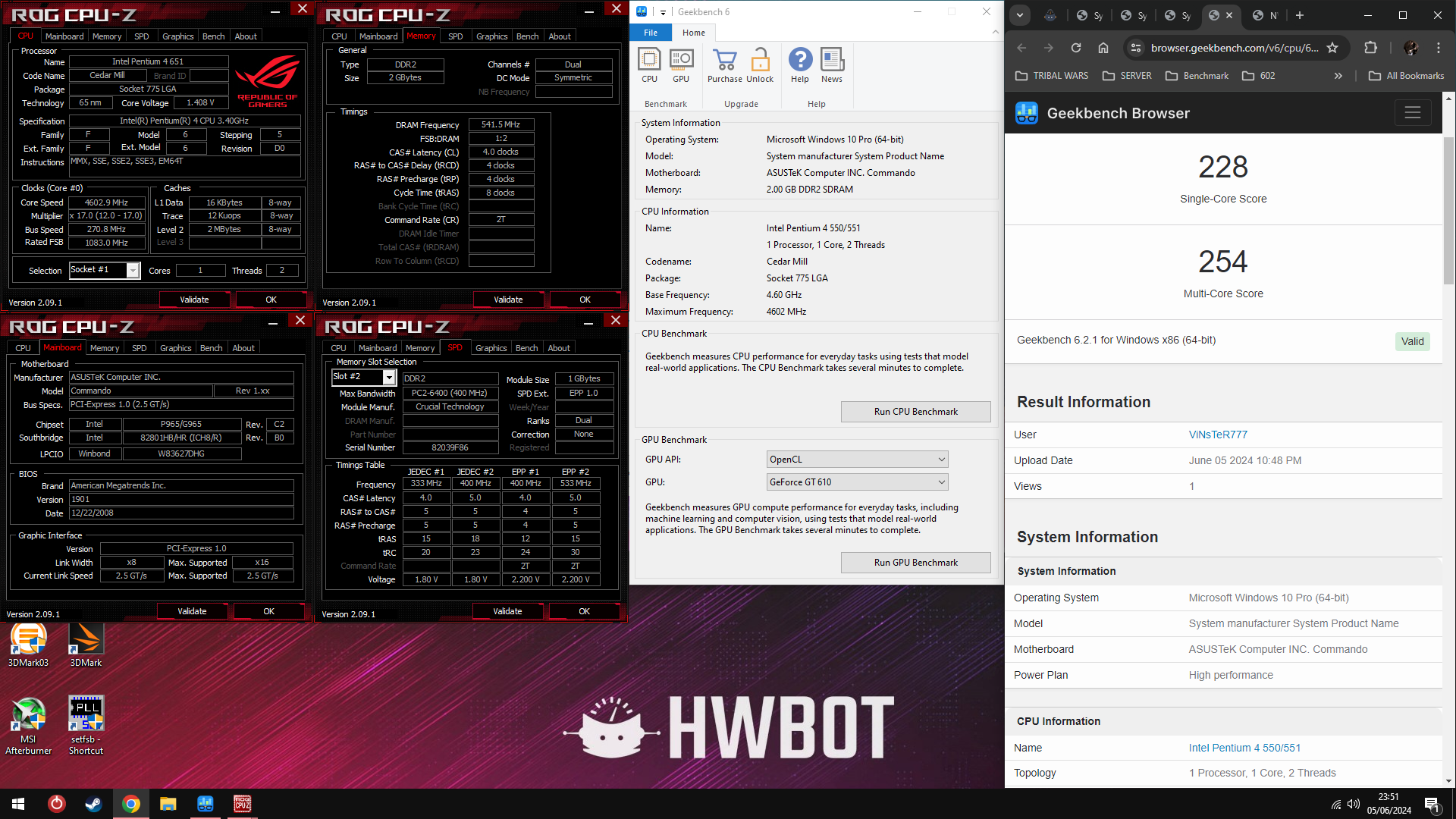Screen dimensions: 1456x819
Task: Reload the Geekbench Browser page
Action: [1075, 48]
